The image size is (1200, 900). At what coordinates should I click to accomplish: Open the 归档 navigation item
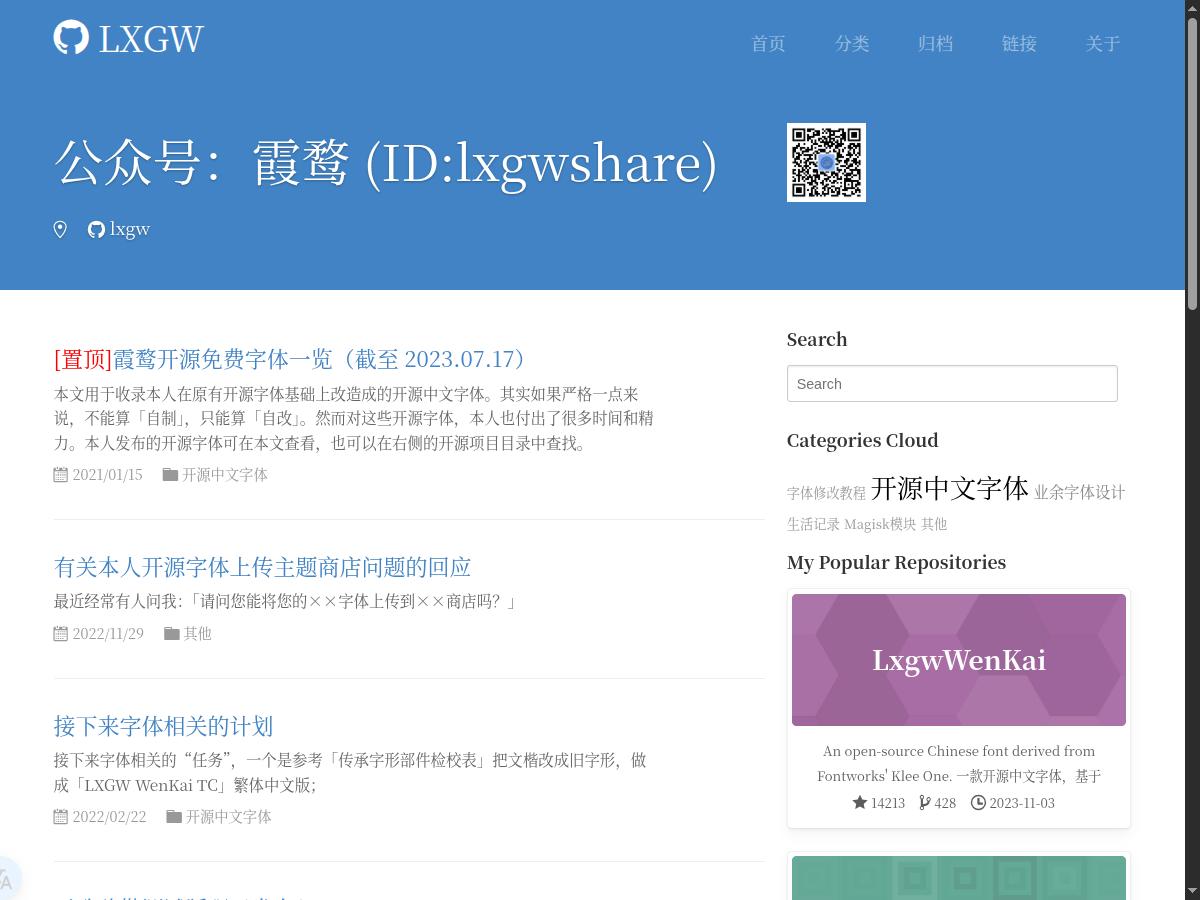(935, 43)
